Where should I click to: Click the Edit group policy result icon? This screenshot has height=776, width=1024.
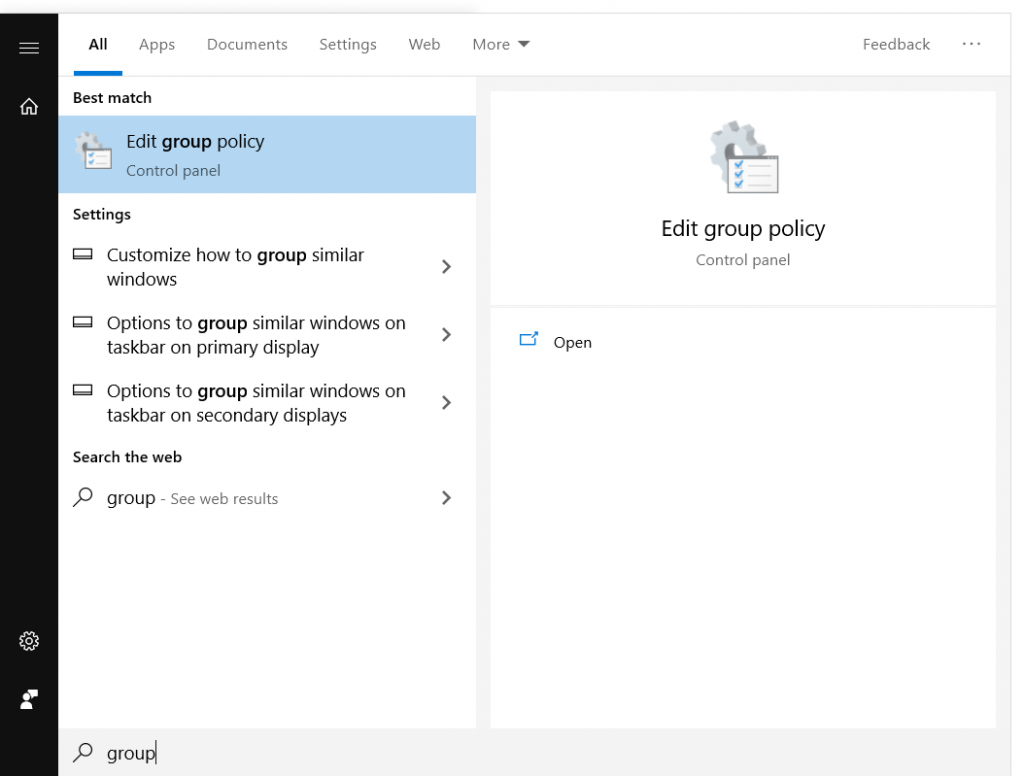[93, 150]
